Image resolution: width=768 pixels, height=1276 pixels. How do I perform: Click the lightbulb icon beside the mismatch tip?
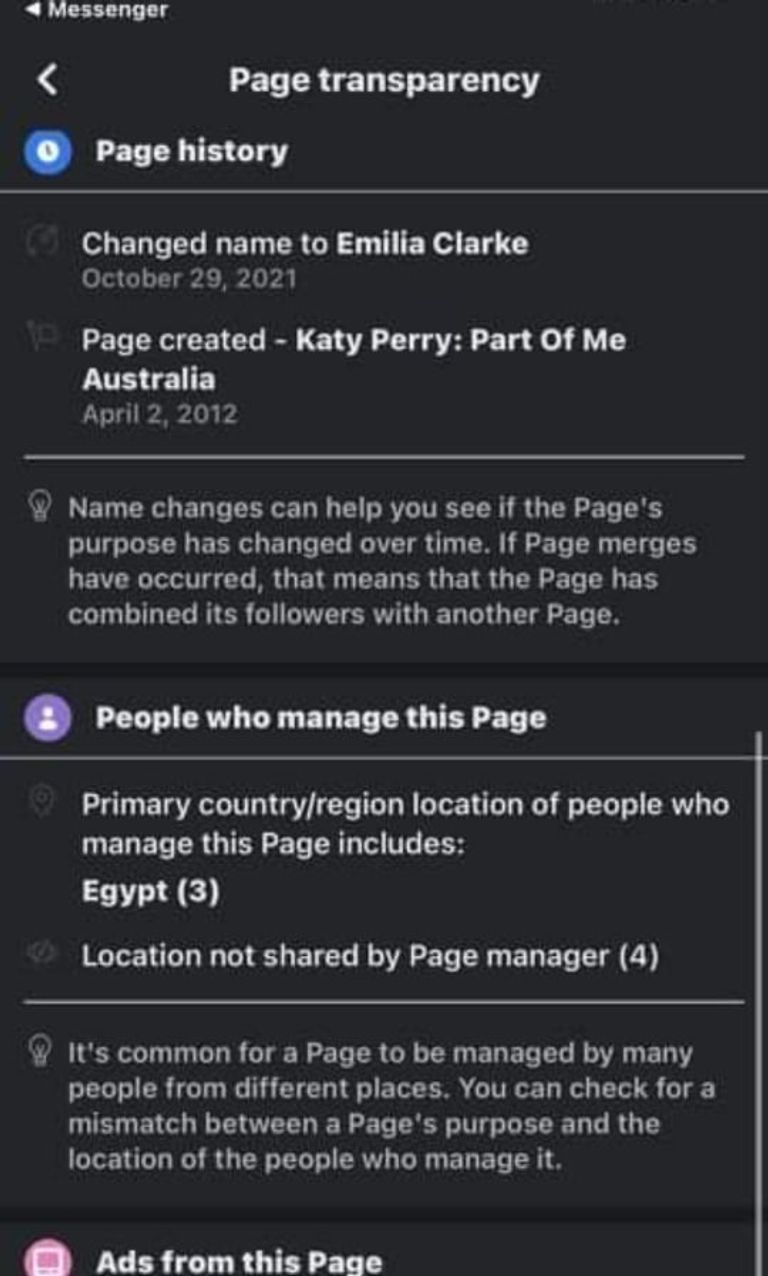[x=42, y=1053]
